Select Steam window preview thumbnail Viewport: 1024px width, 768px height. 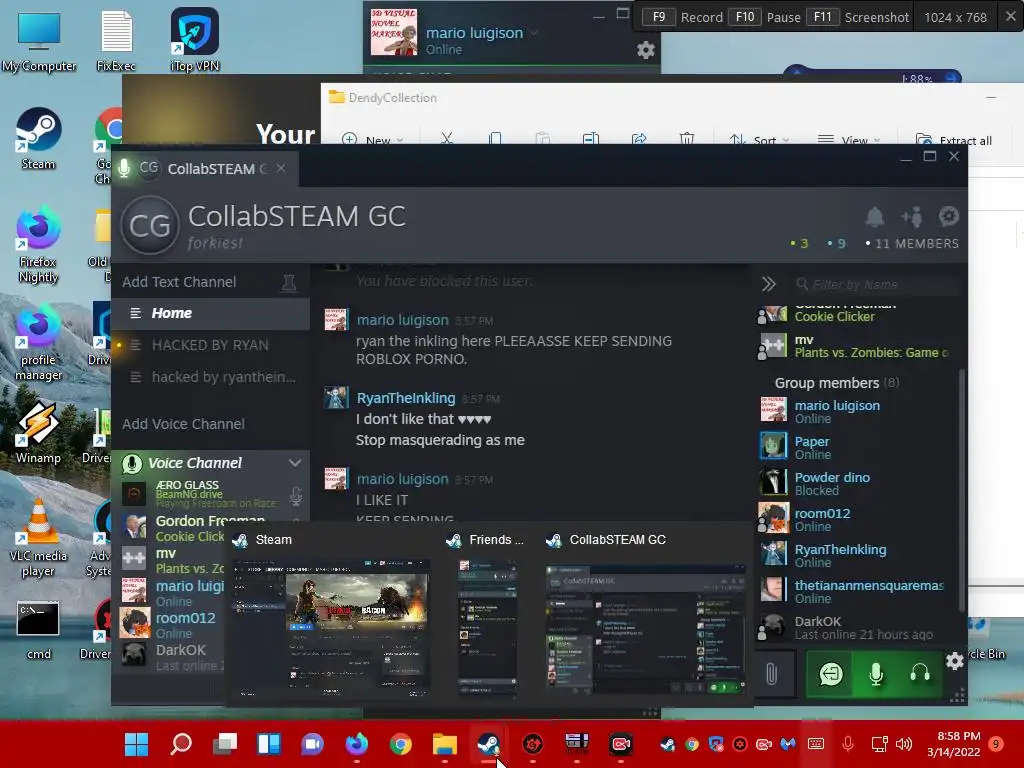point(332,626)
